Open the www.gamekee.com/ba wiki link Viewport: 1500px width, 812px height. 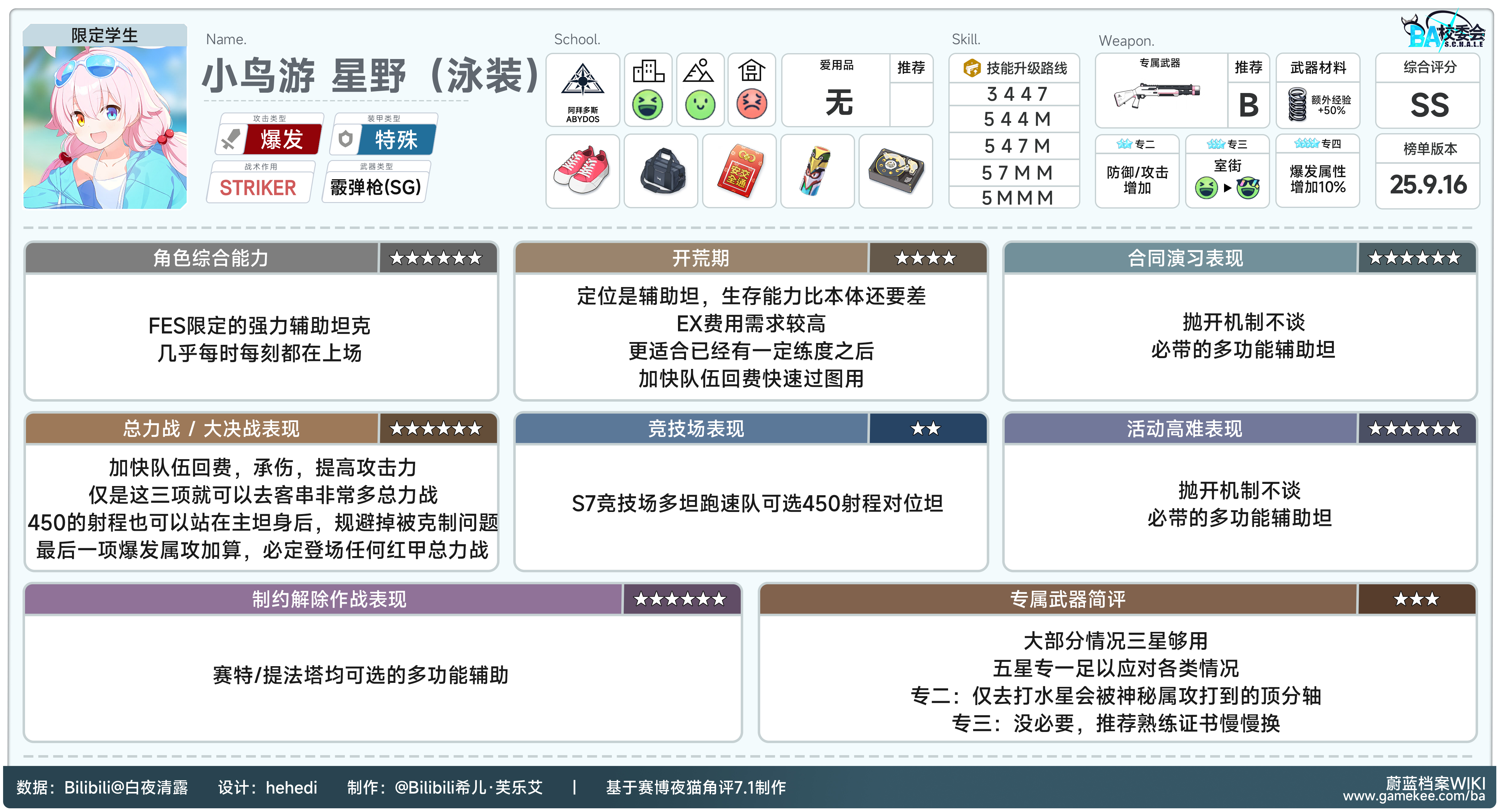[1414, 796]
